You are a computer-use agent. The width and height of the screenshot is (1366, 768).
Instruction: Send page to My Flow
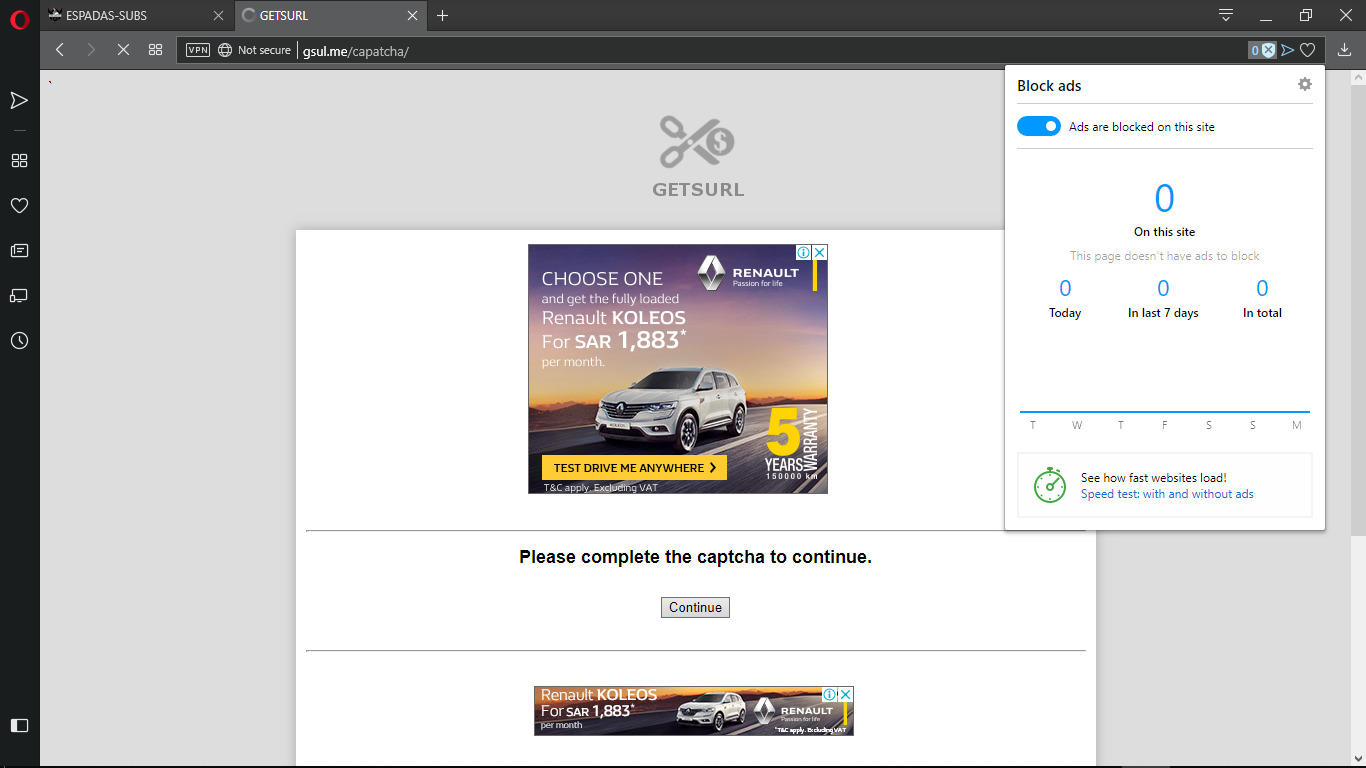click(1288, 50)
